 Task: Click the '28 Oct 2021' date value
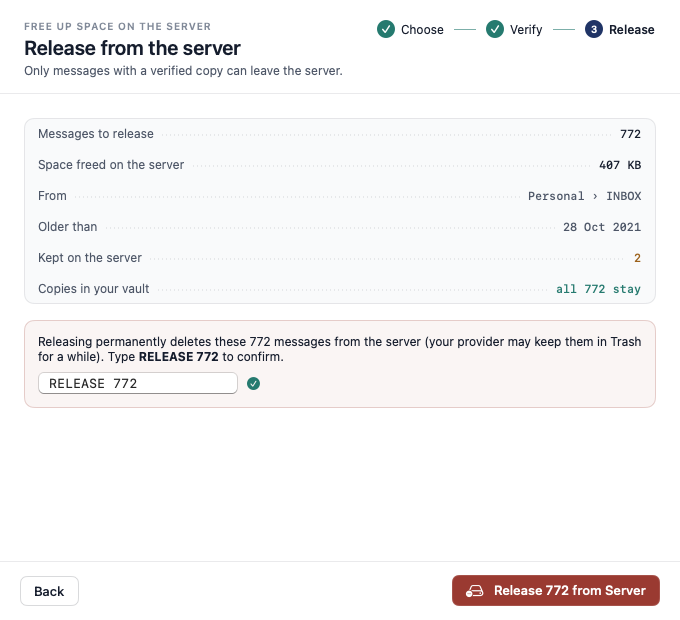[x=602, y=227]
